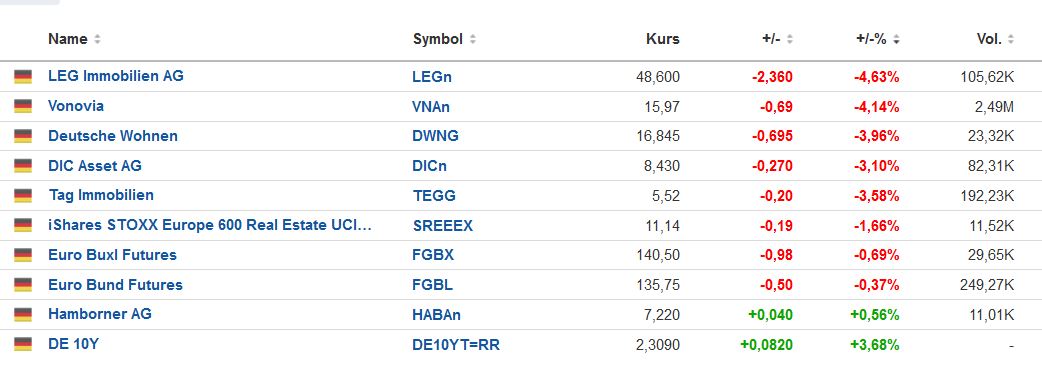This screenshot has height=366, width=1042.
Task: Click the flag icon beside DE 10Y
Action: point(23,344)
